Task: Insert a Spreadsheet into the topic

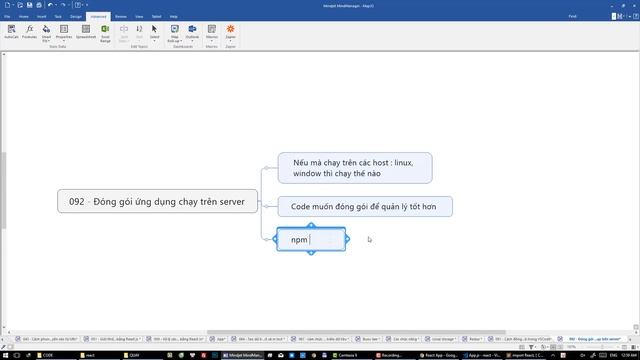Action: point(86,32)
